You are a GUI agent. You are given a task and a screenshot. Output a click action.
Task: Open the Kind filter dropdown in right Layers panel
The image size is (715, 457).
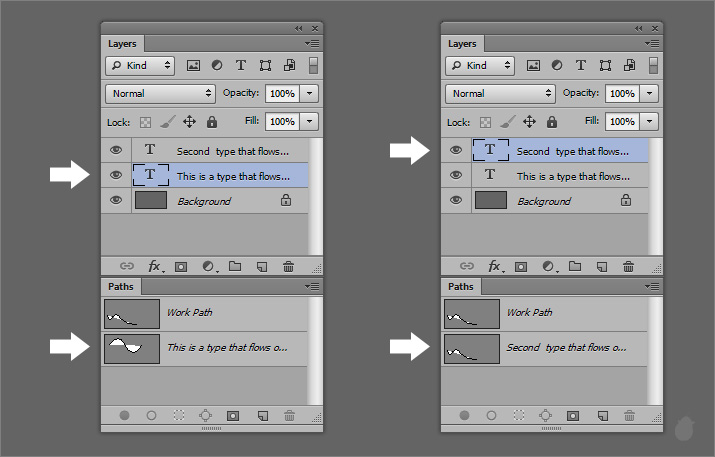[479, 65]
